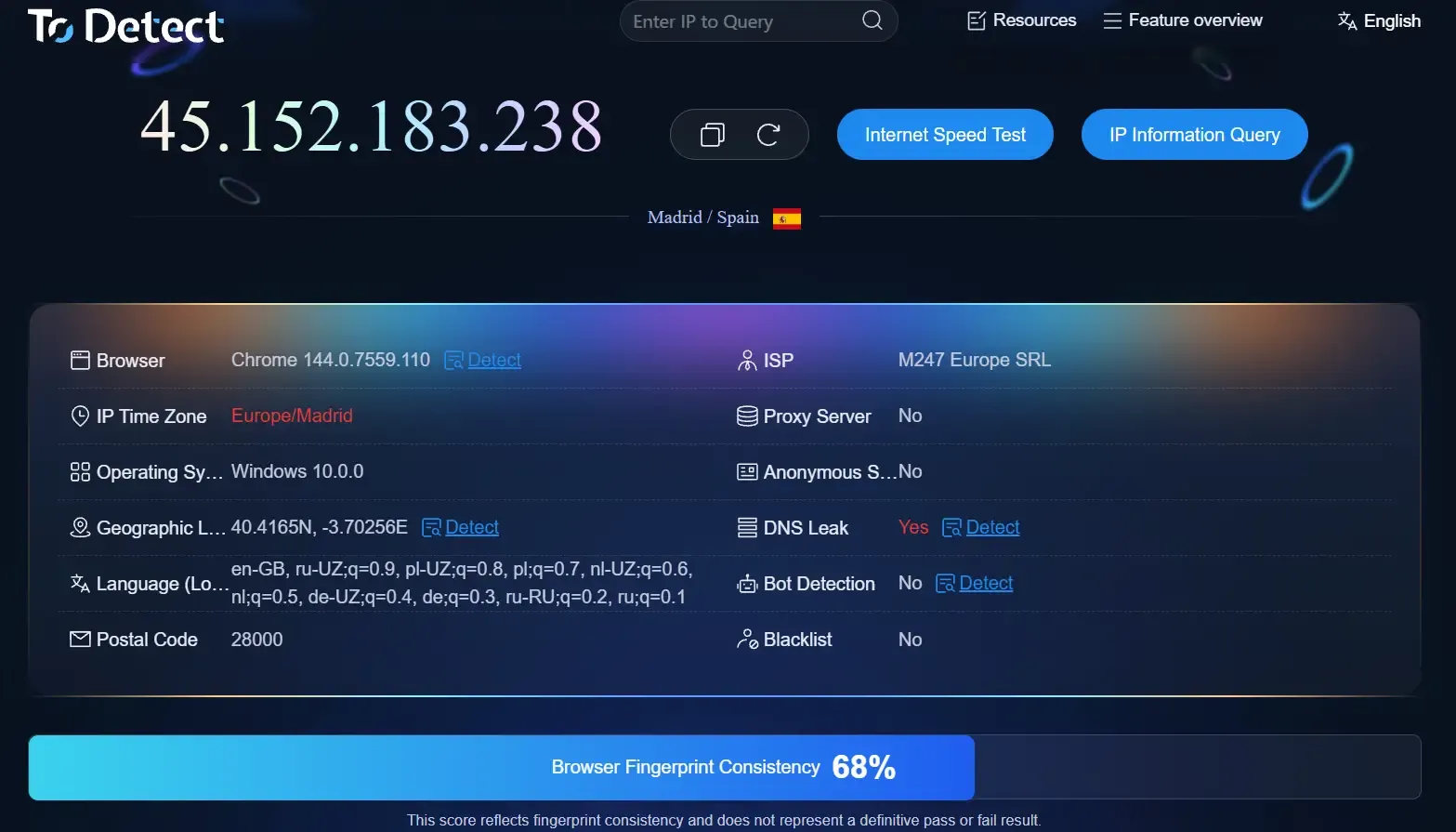The image size is (1456, 832).
Task: Focus the Enter IP to Query field
Action: tap(739, 21)
